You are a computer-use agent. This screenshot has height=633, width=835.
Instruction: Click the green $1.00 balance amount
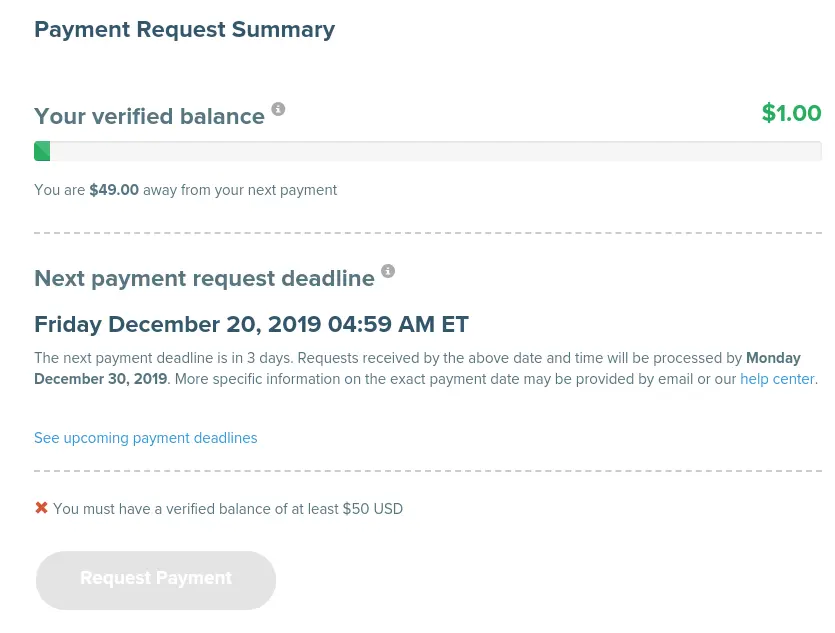pos(791,113)
